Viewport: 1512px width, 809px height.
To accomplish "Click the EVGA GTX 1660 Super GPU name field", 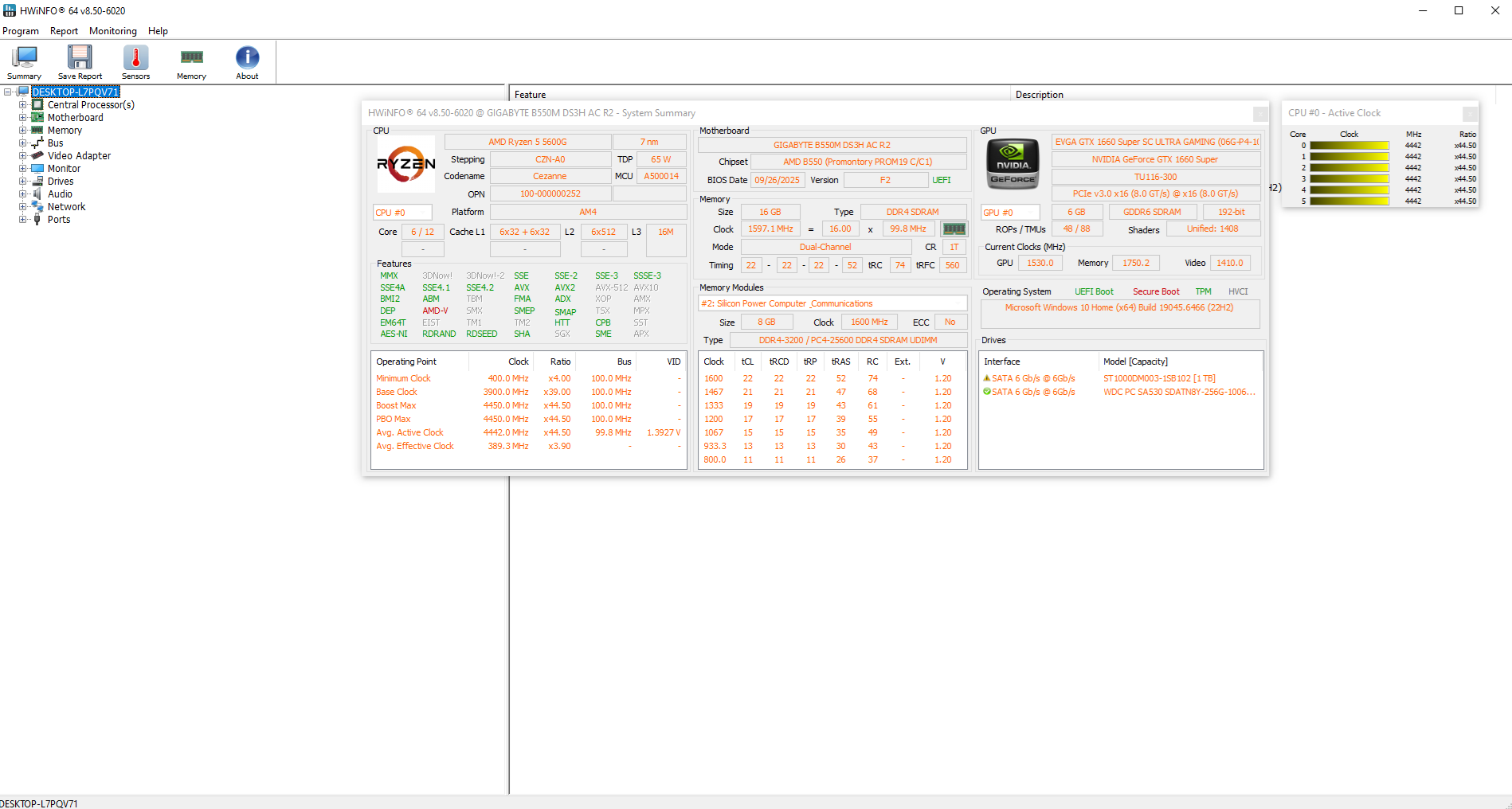I will [1156, 142].
